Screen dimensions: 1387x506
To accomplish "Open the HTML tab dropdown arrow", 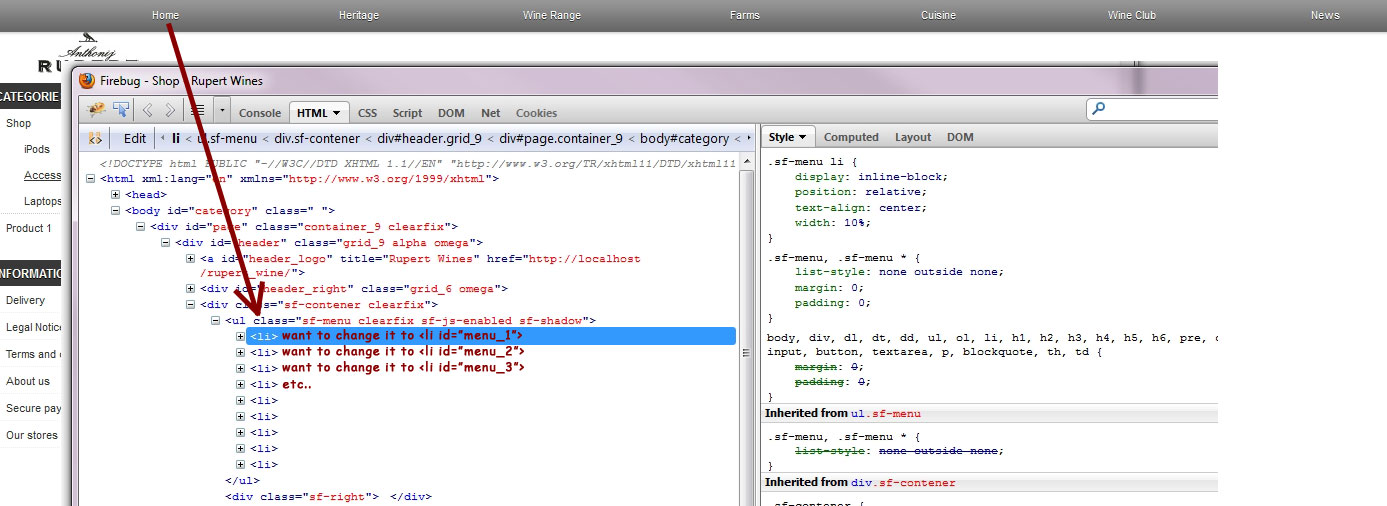I will (x=338, y=113).
